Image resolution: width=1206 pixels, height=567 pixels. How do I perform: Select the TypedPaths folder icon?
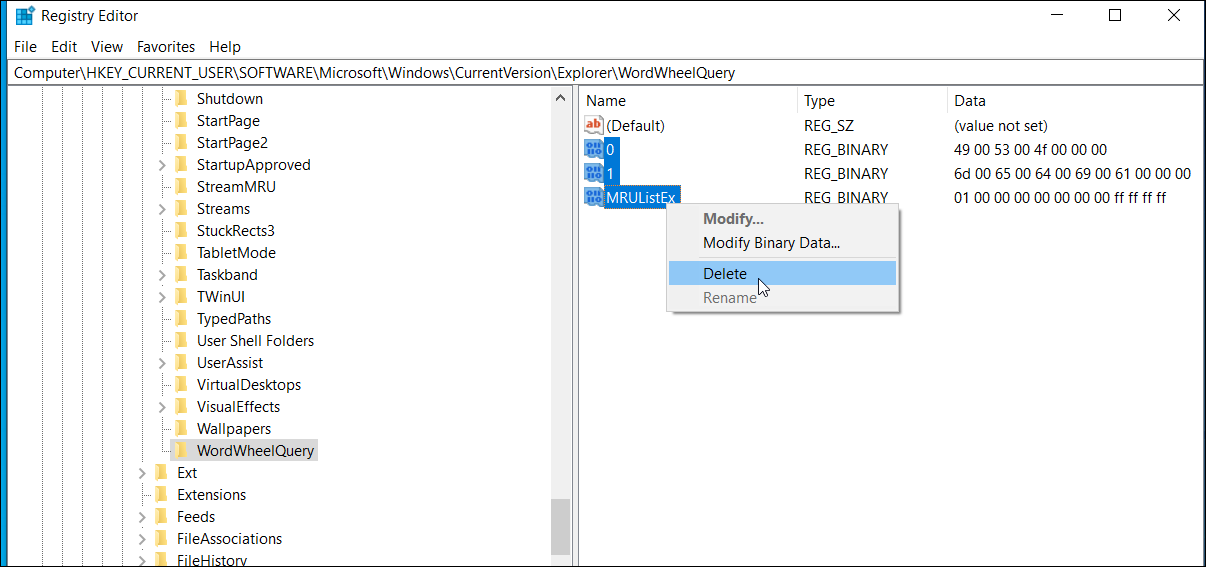tap(181, 318)
